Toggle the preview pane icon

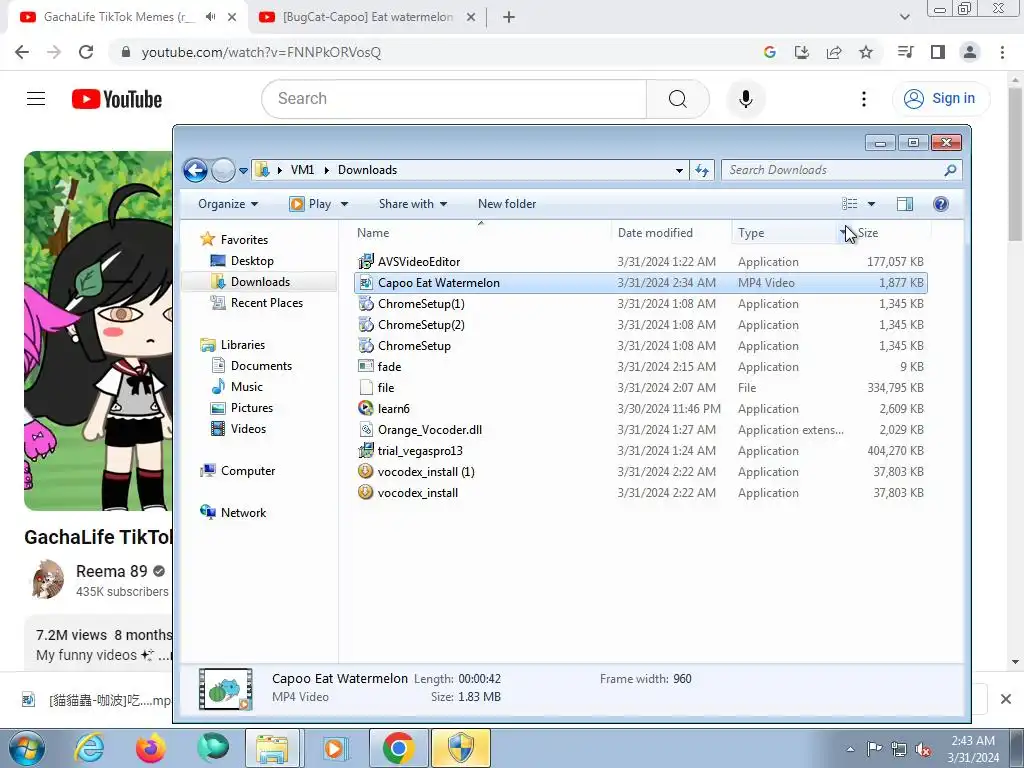[904, 204]
